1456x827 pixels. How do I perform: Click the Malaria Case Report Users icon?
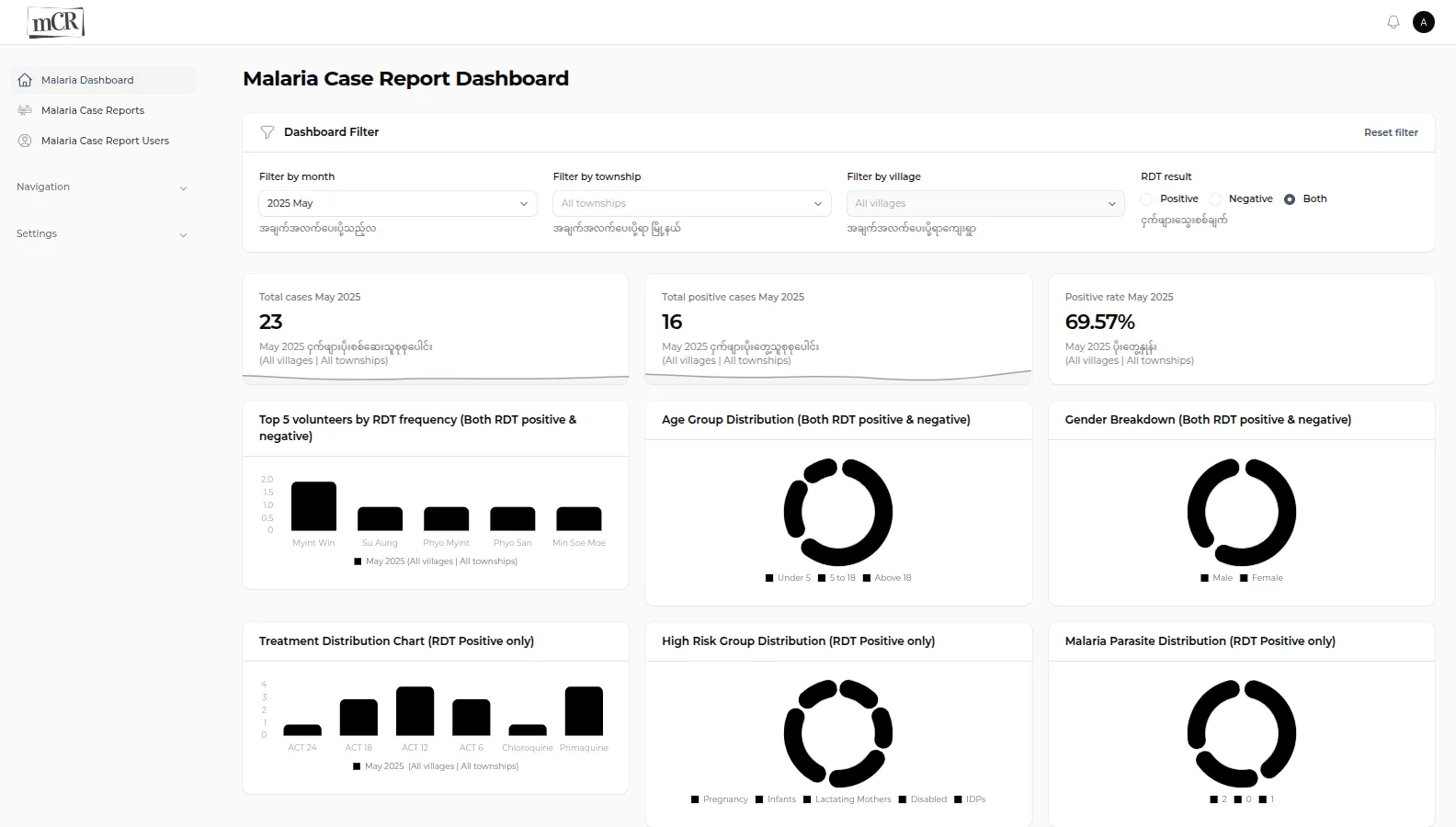coord(25,141)
